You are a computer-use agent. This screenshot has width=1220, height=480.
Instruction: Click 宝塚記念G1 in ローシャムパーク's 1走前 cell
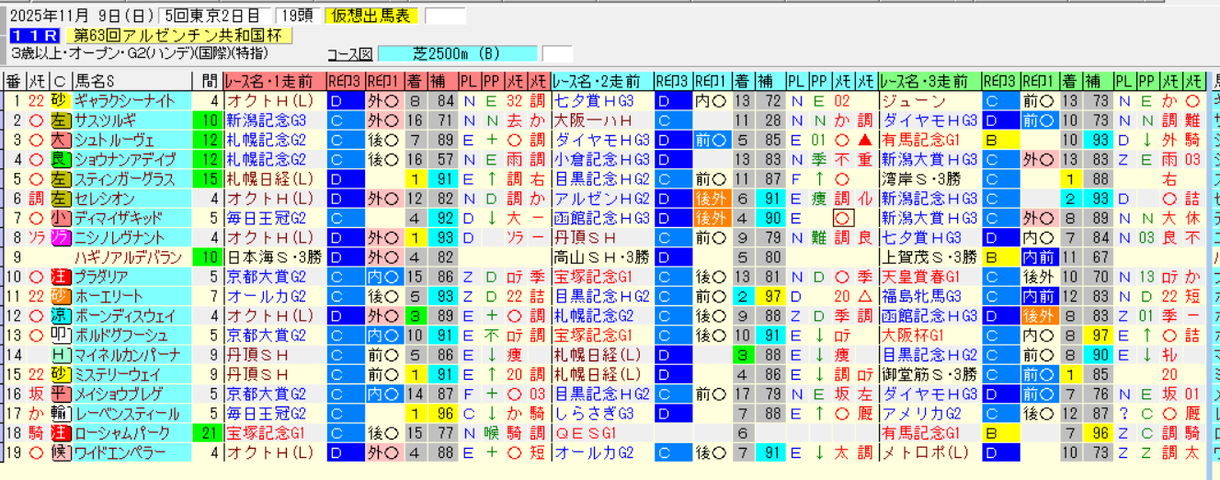pyautogui.click(x=264, y=432)
